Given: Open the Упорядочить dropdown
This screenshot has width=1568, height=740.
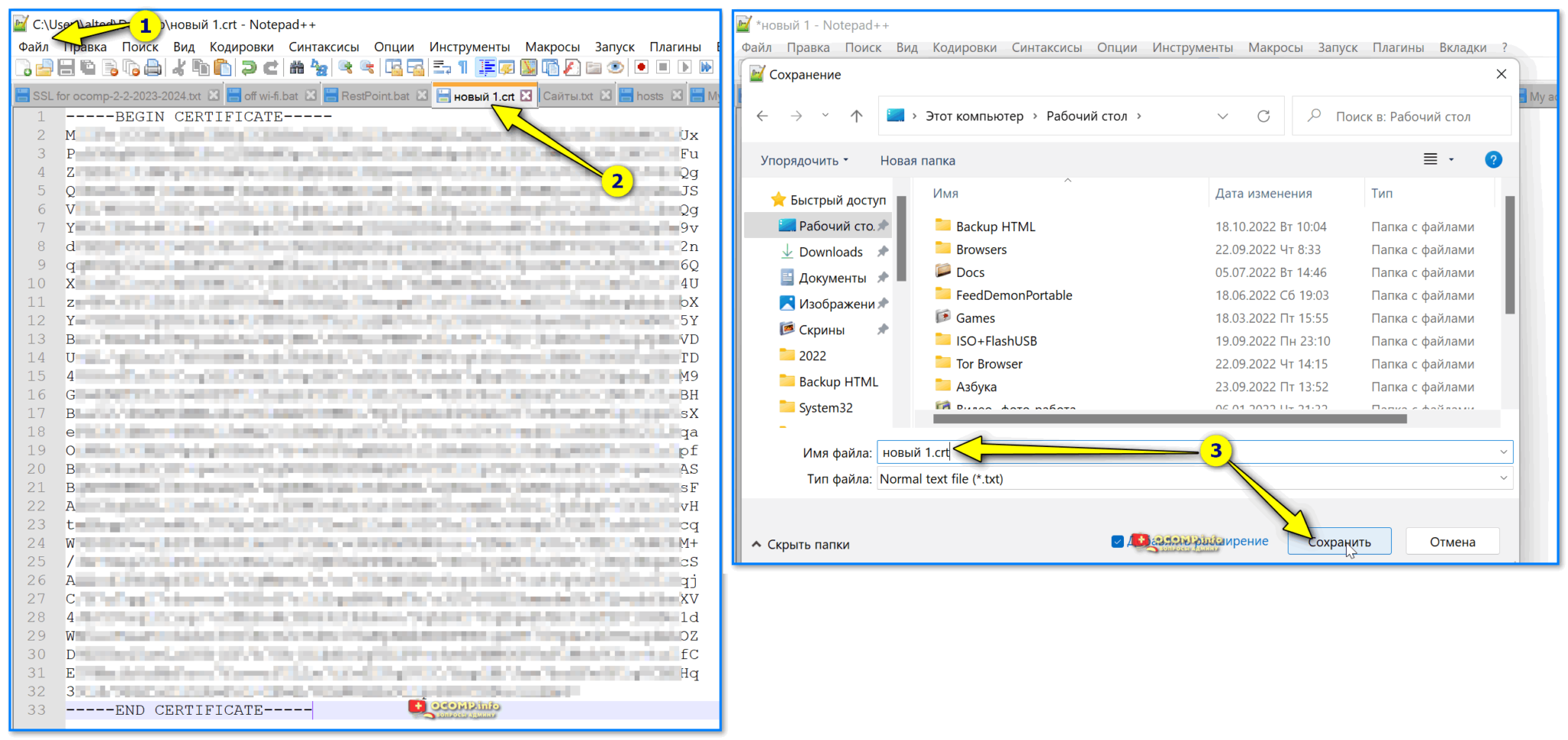Looking at the screenshot, I should click(x=804, y=161).
